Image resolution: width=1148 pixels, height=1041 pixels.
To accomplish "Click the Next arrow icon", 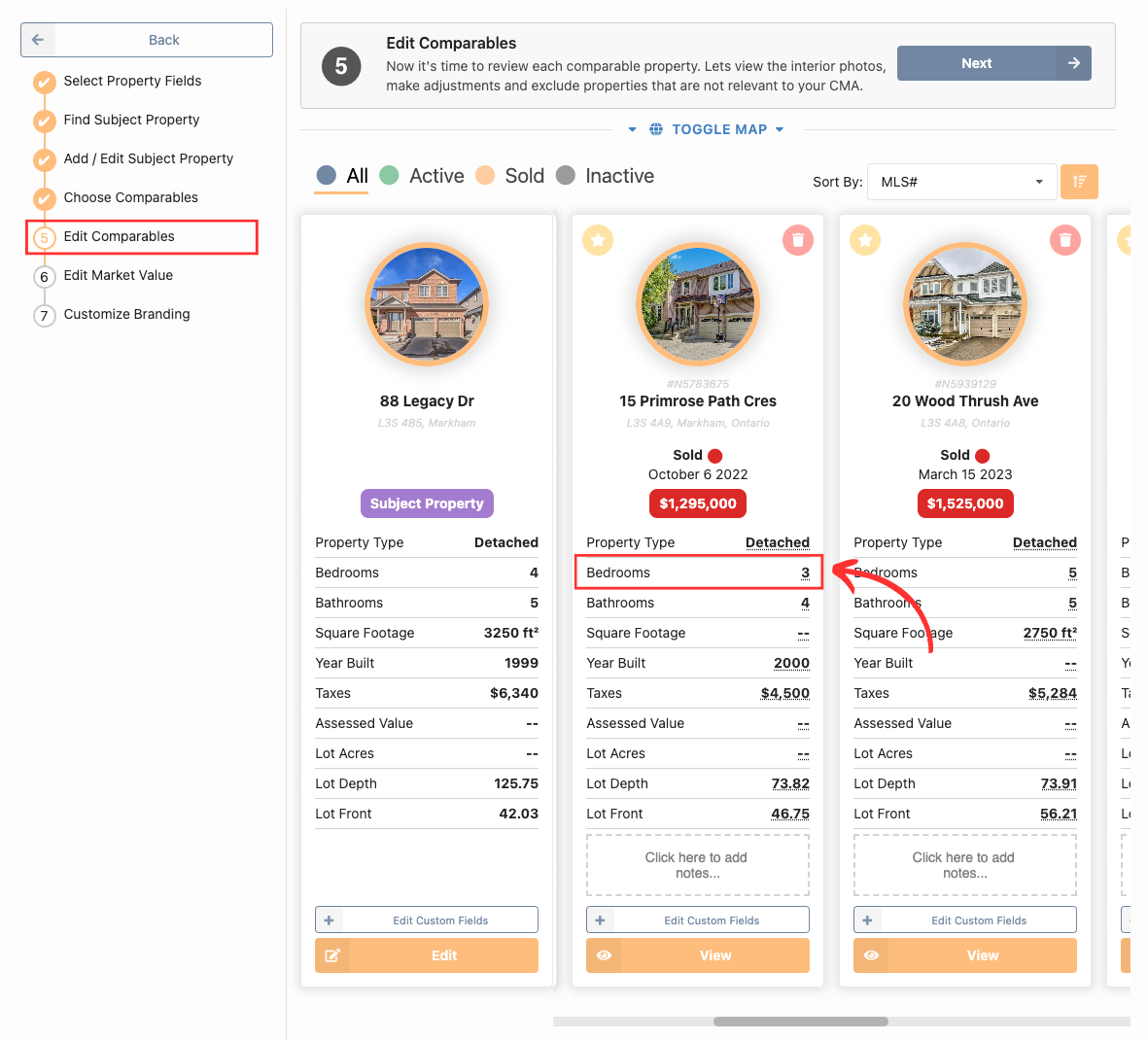I will 1073,64.
